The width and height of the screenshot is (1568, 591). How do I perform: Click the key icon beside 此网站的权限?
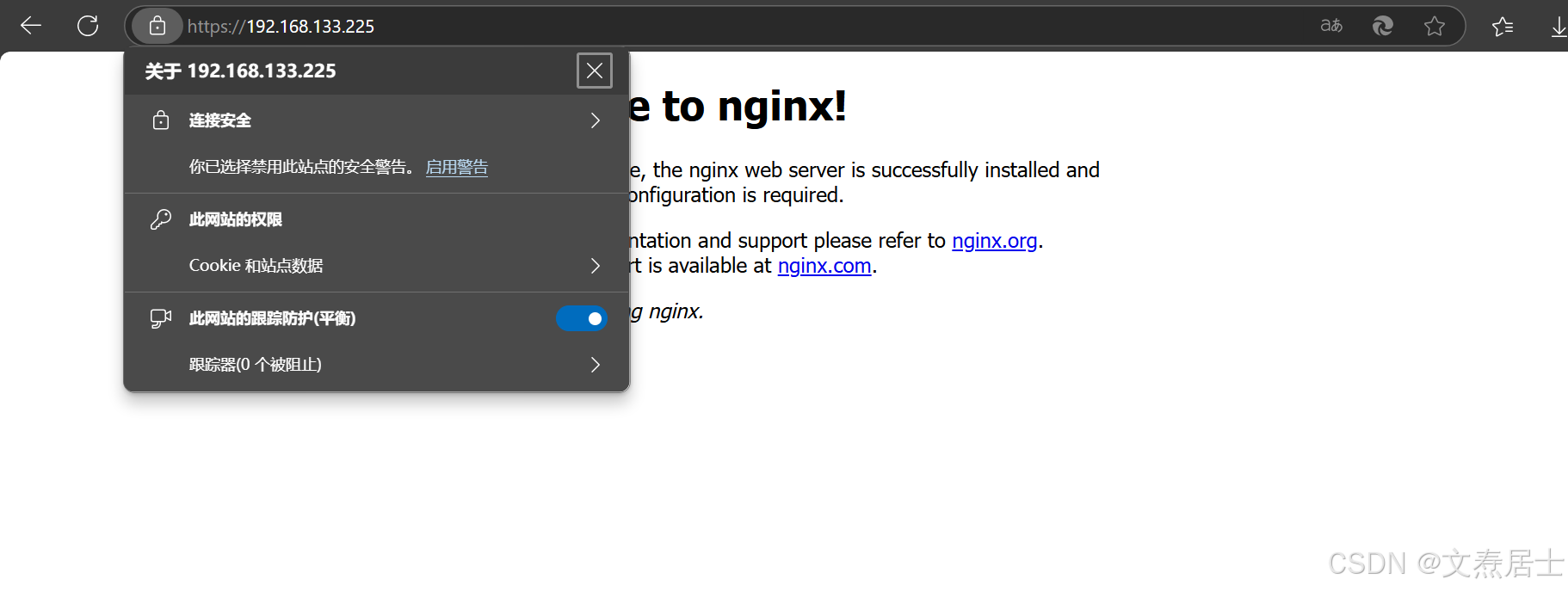[161, 219]
